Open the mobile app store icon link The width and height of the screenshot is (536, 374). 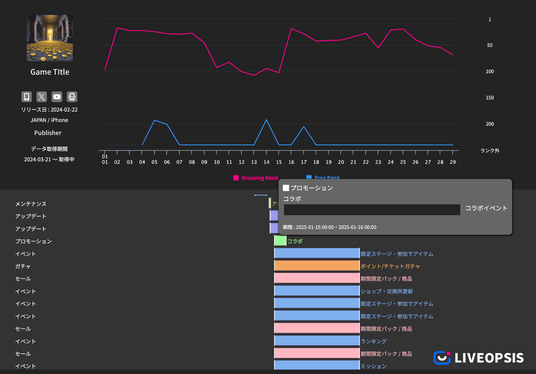coord(27,97)
